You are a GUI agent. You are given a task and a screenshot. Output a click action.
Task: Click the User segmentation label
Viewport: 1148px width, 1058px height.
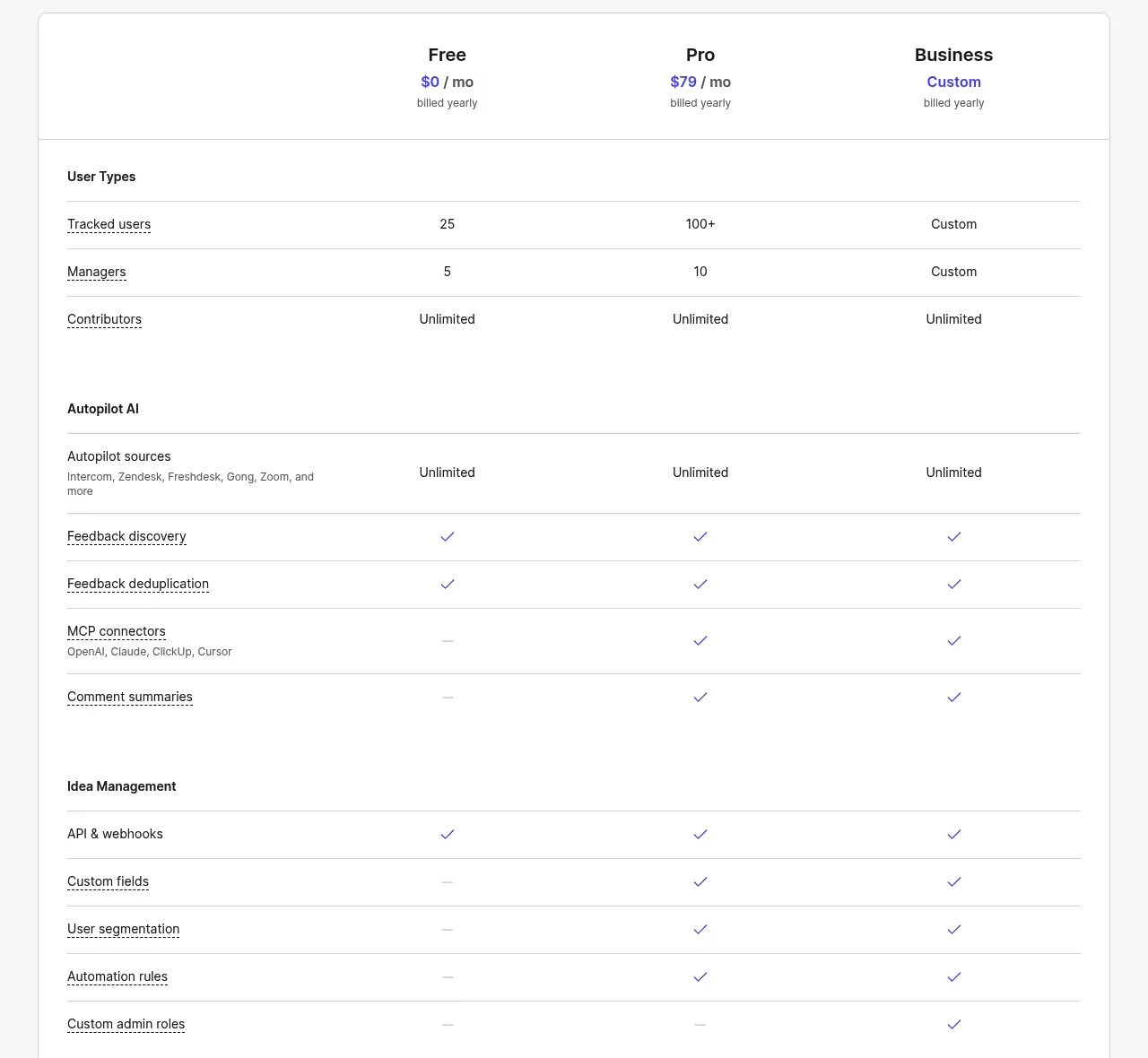click(124, 929)
